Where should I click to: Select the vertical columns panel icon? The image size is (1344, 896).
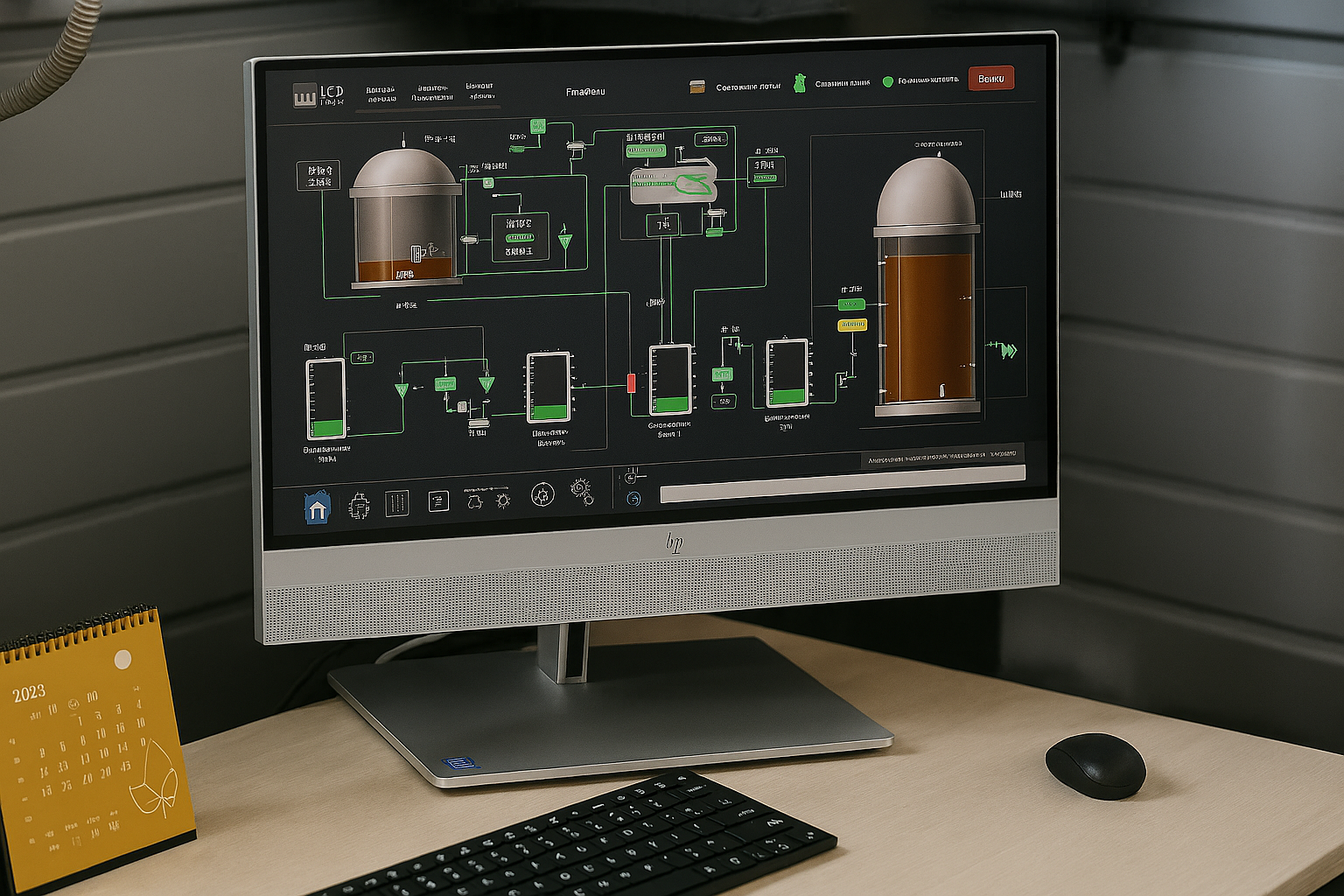coord(396,502)
